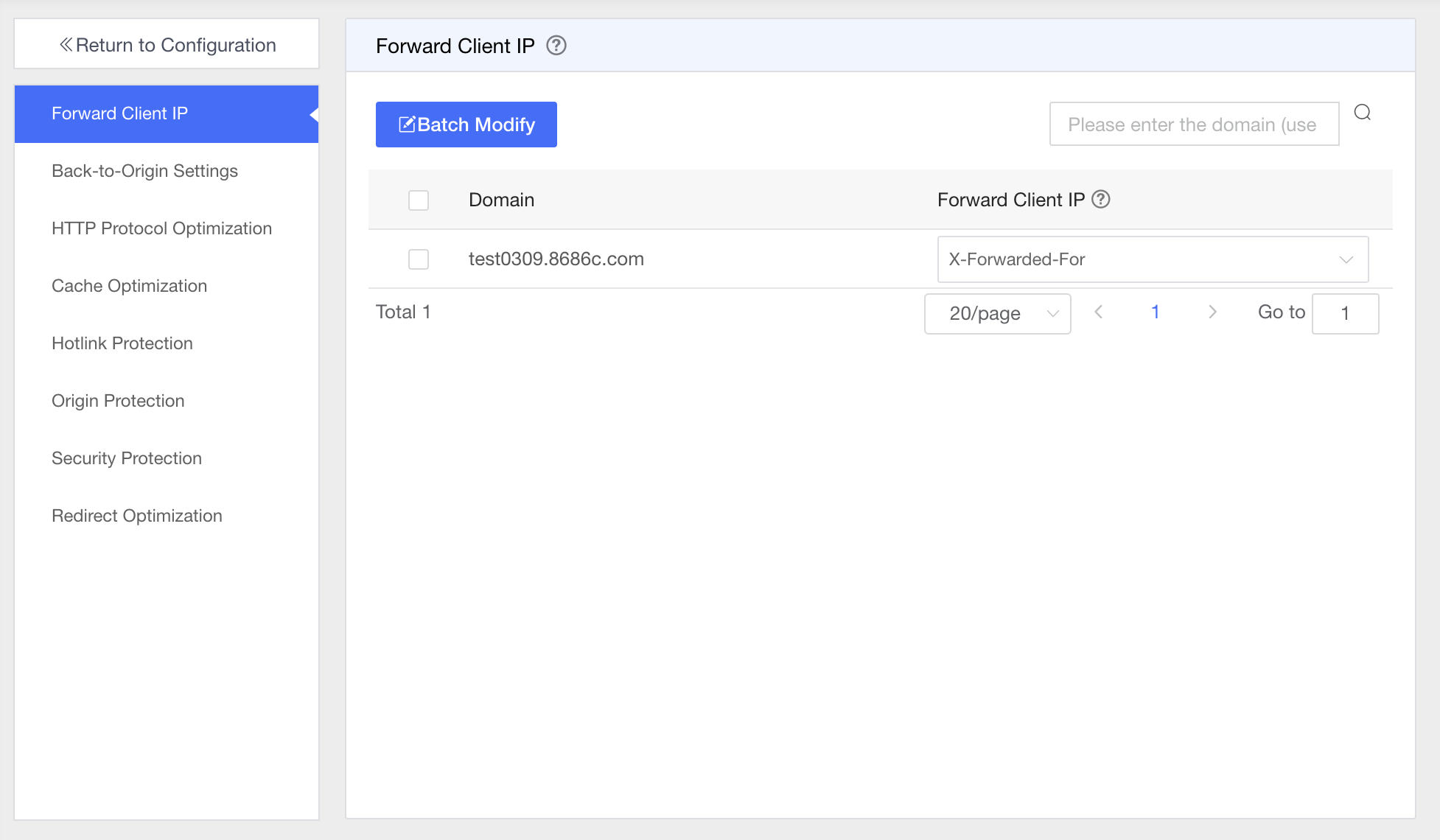Image resolution: width=1440 pixels, height=840 pixels.
Task: Click the pagination next arrow icon
Action: pyautogui.click(x=1210, y=313)
